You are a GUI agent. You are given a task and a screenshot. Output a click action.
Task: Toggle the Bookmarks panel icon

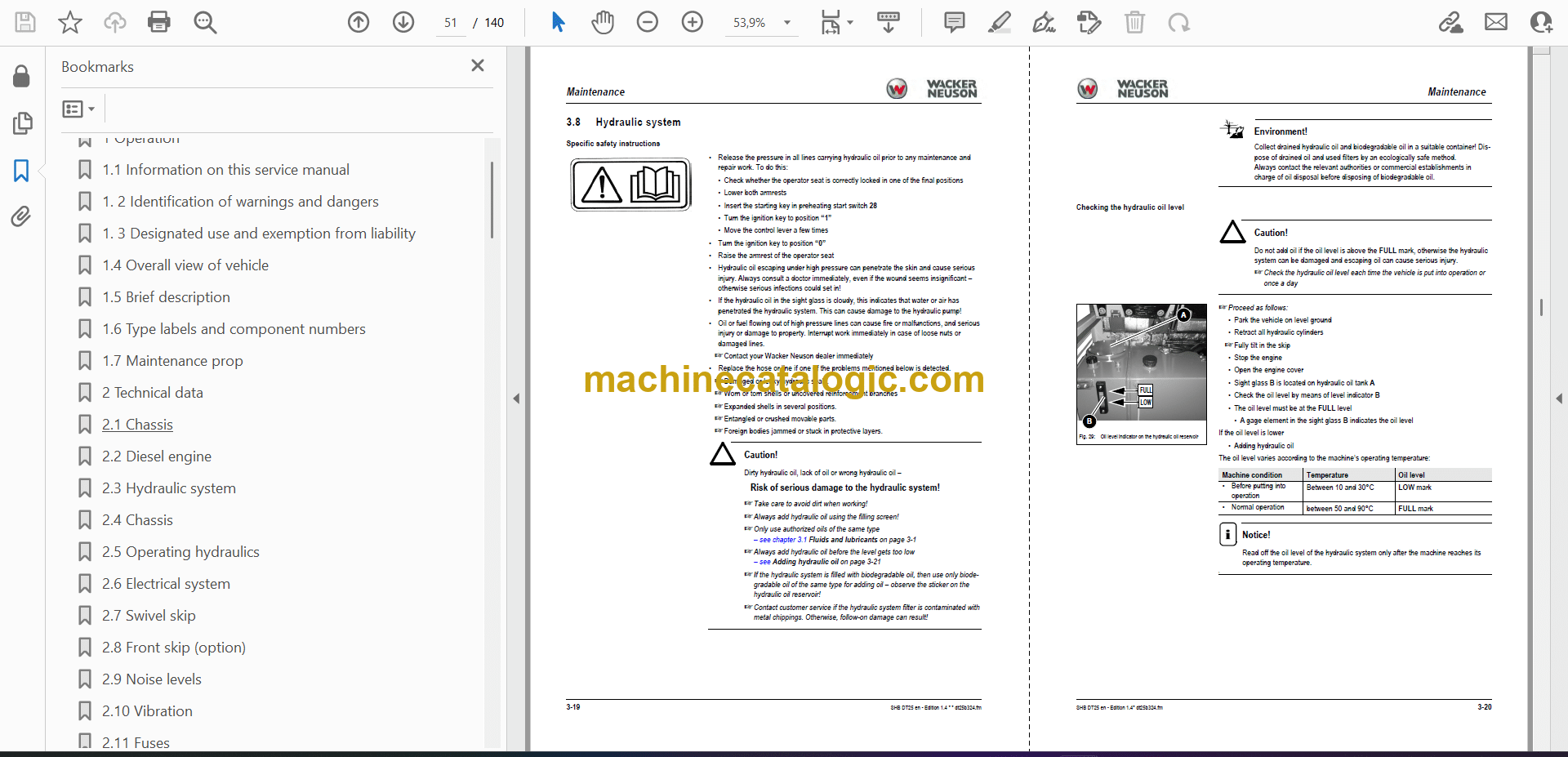[x=21, y=171]
